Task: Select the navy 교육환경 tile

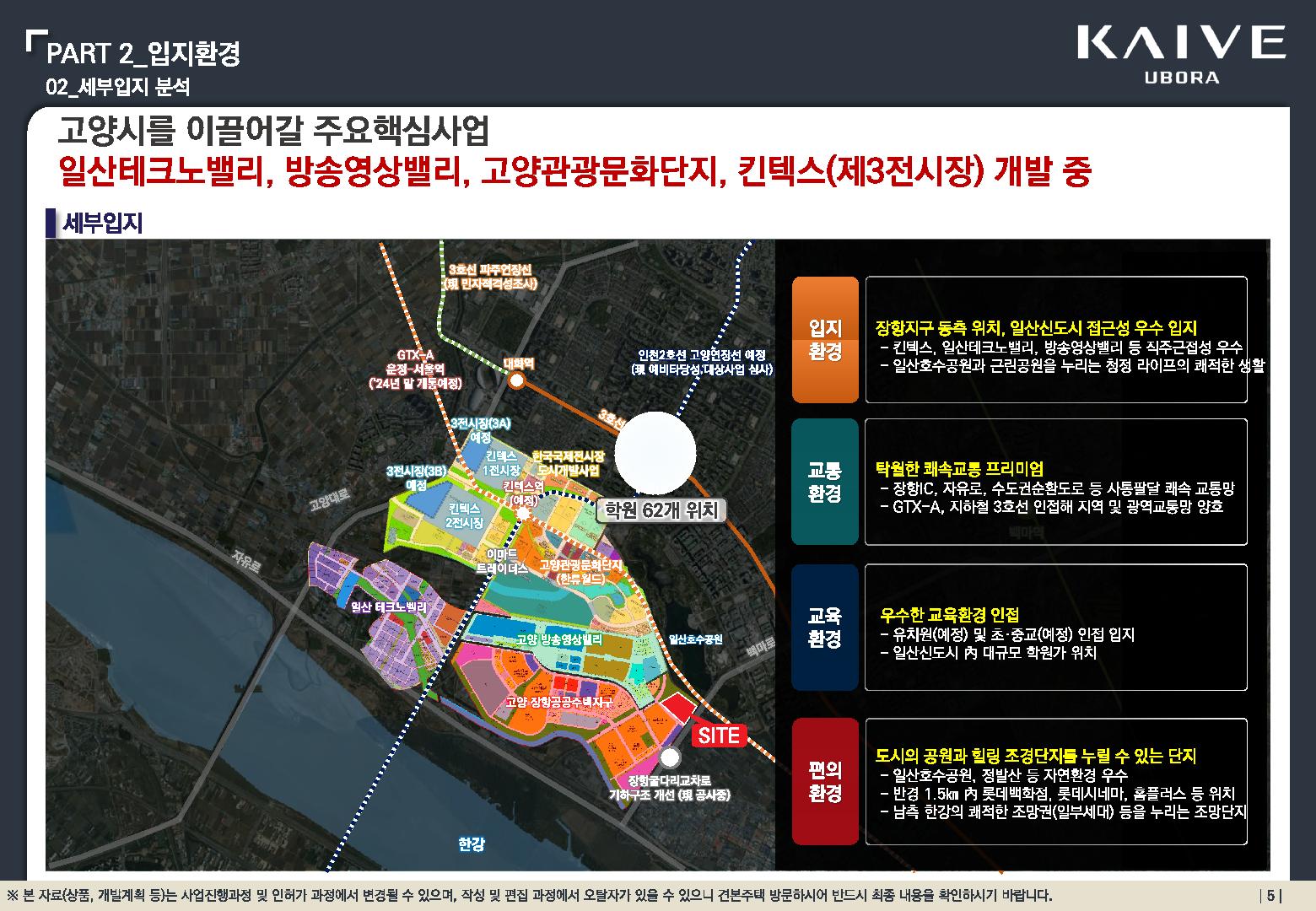Action: point(825,628)
